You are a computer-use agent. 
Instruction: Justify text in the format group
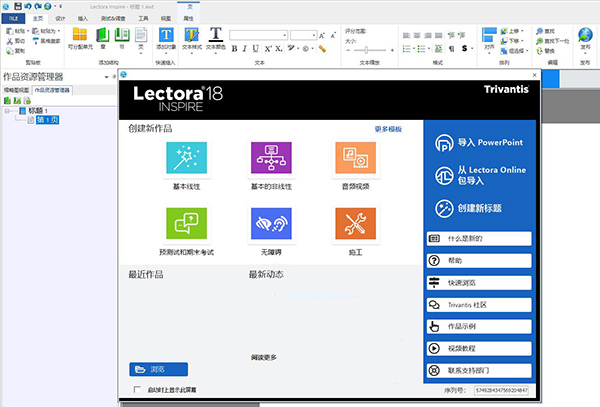[x=439, y=36]
